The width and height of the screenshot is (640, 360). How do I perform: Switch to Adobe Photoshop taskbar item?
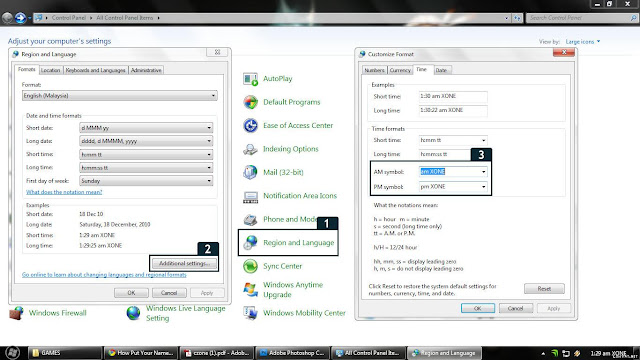click(x=292, y=353)
